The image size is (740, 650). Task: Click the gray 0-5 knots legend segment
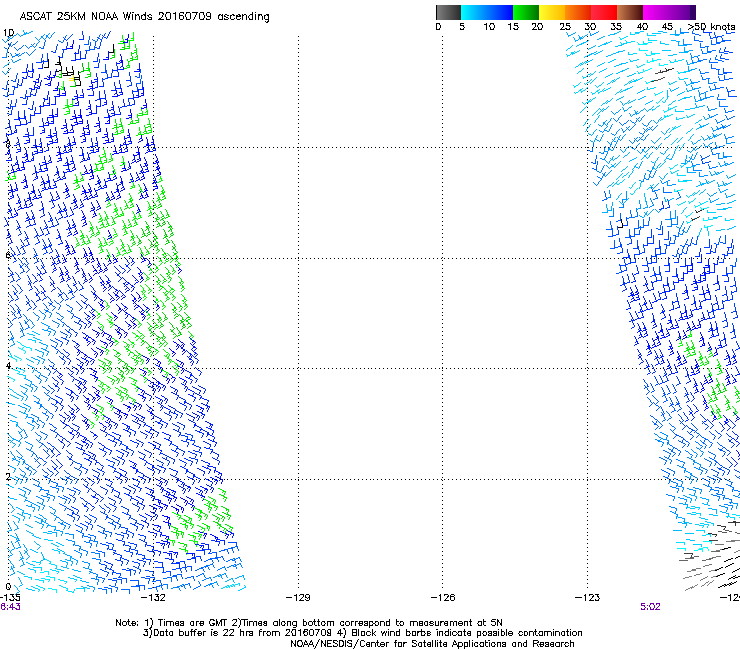pos(448,12)
